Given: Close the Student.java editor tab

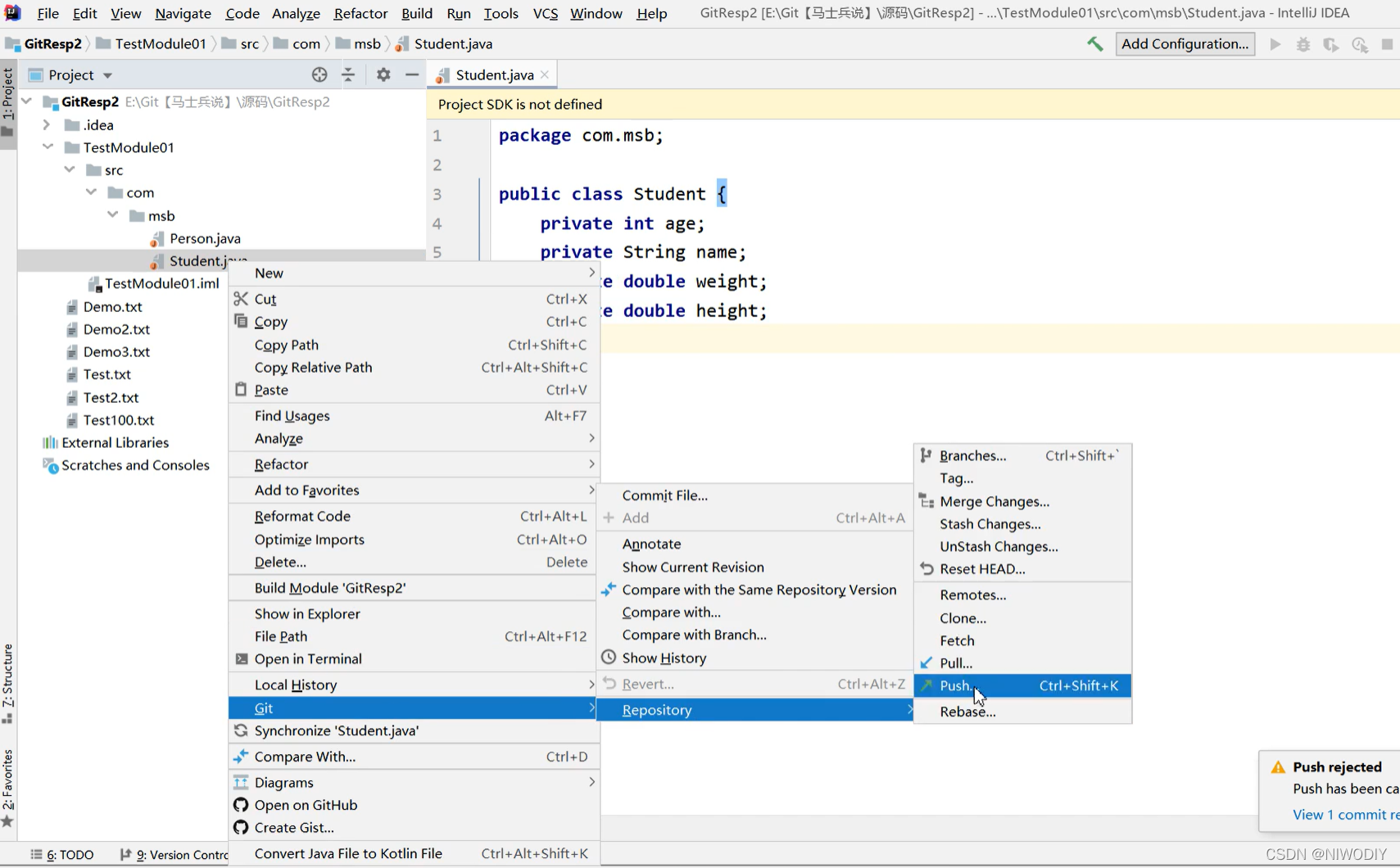Looking at the screenshot, I should (545, 75).
